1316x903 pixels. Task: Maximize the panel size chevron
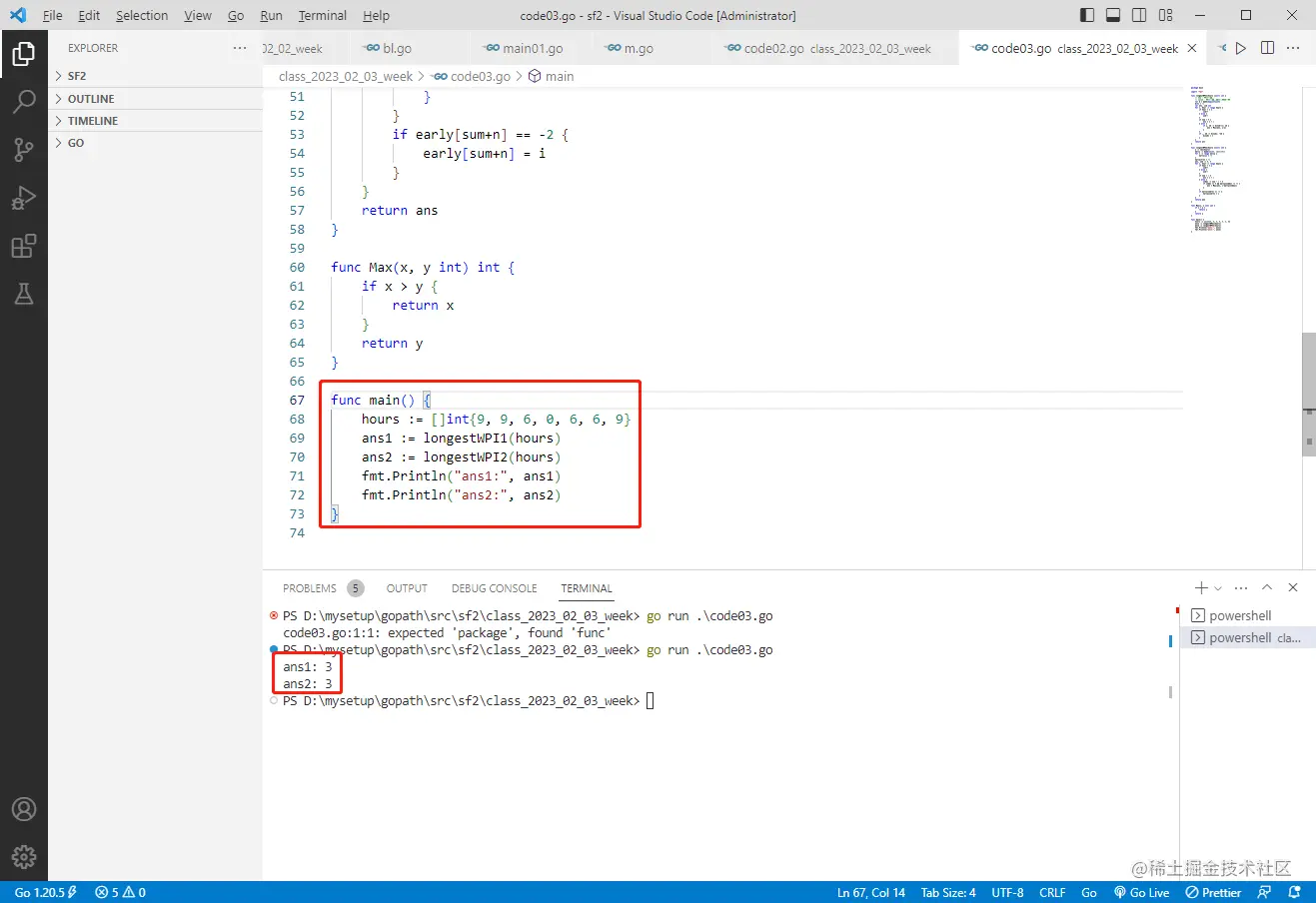click(1267, 588)
